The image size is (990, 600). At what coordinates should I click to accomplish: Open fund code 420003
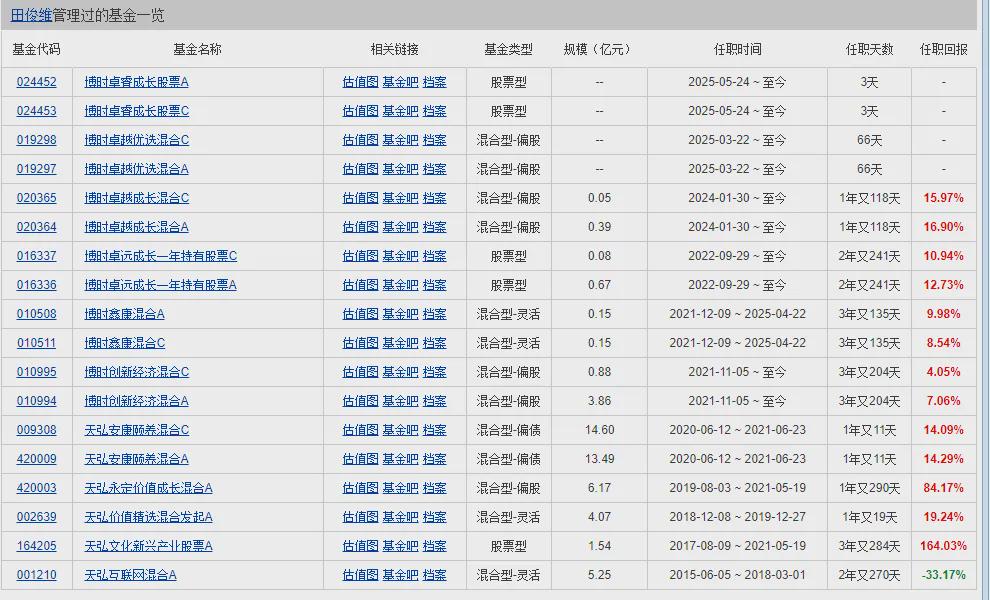37,488
